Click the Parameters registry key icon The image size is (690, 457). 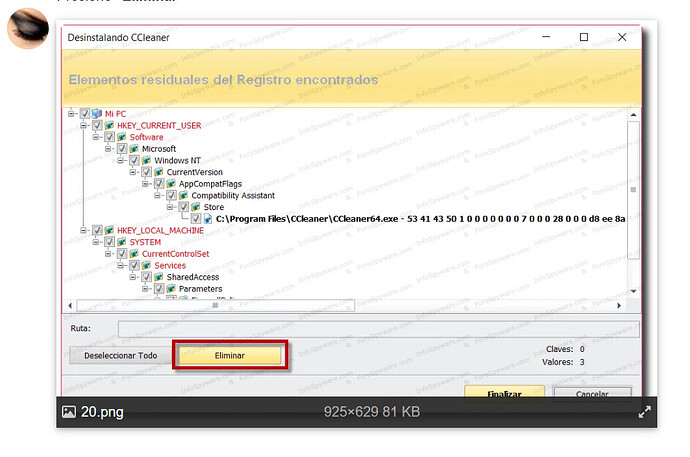tap(171, 289)
